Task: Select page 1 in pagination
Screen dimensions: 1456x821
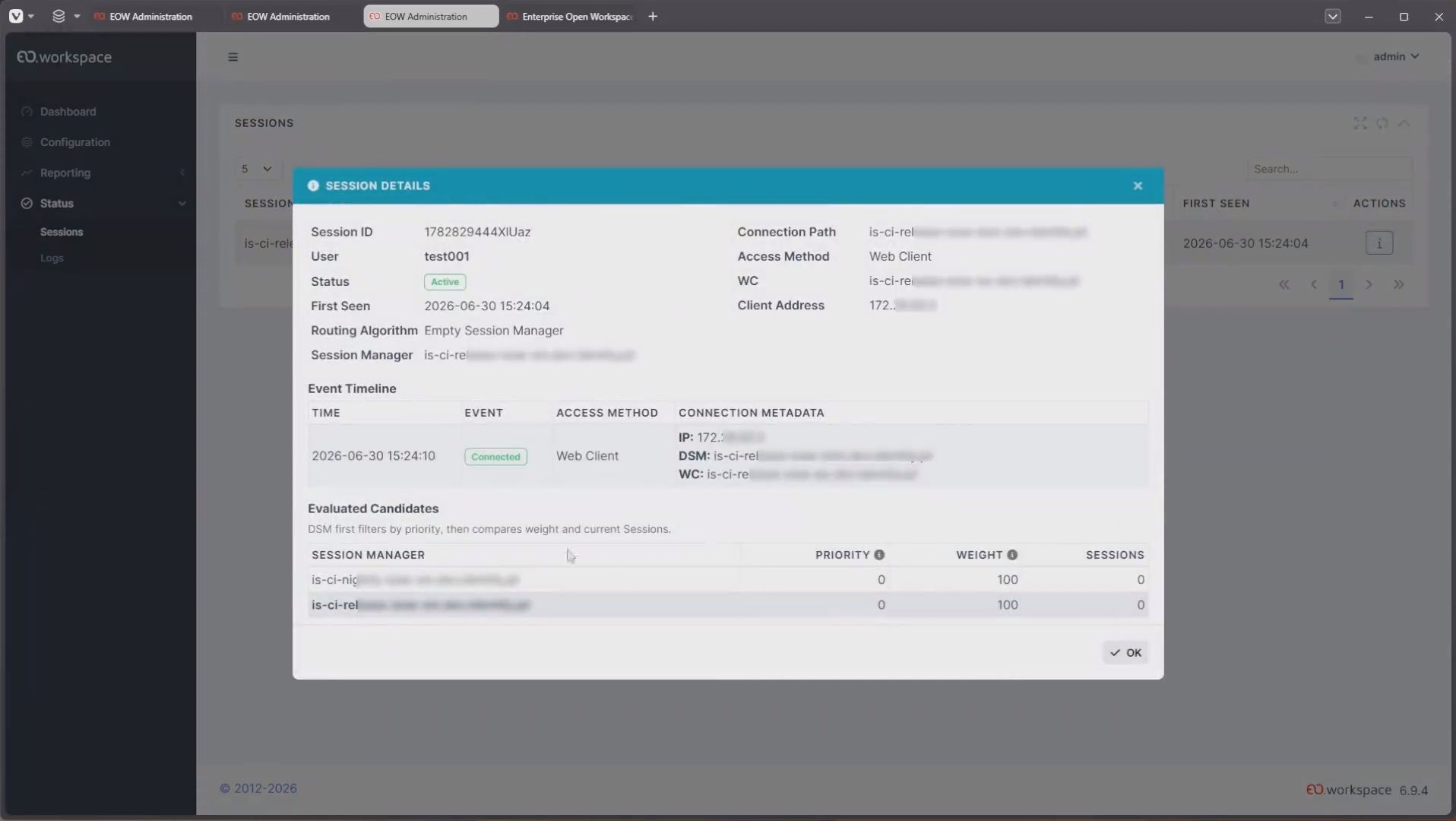Action: pos(1341,284)
